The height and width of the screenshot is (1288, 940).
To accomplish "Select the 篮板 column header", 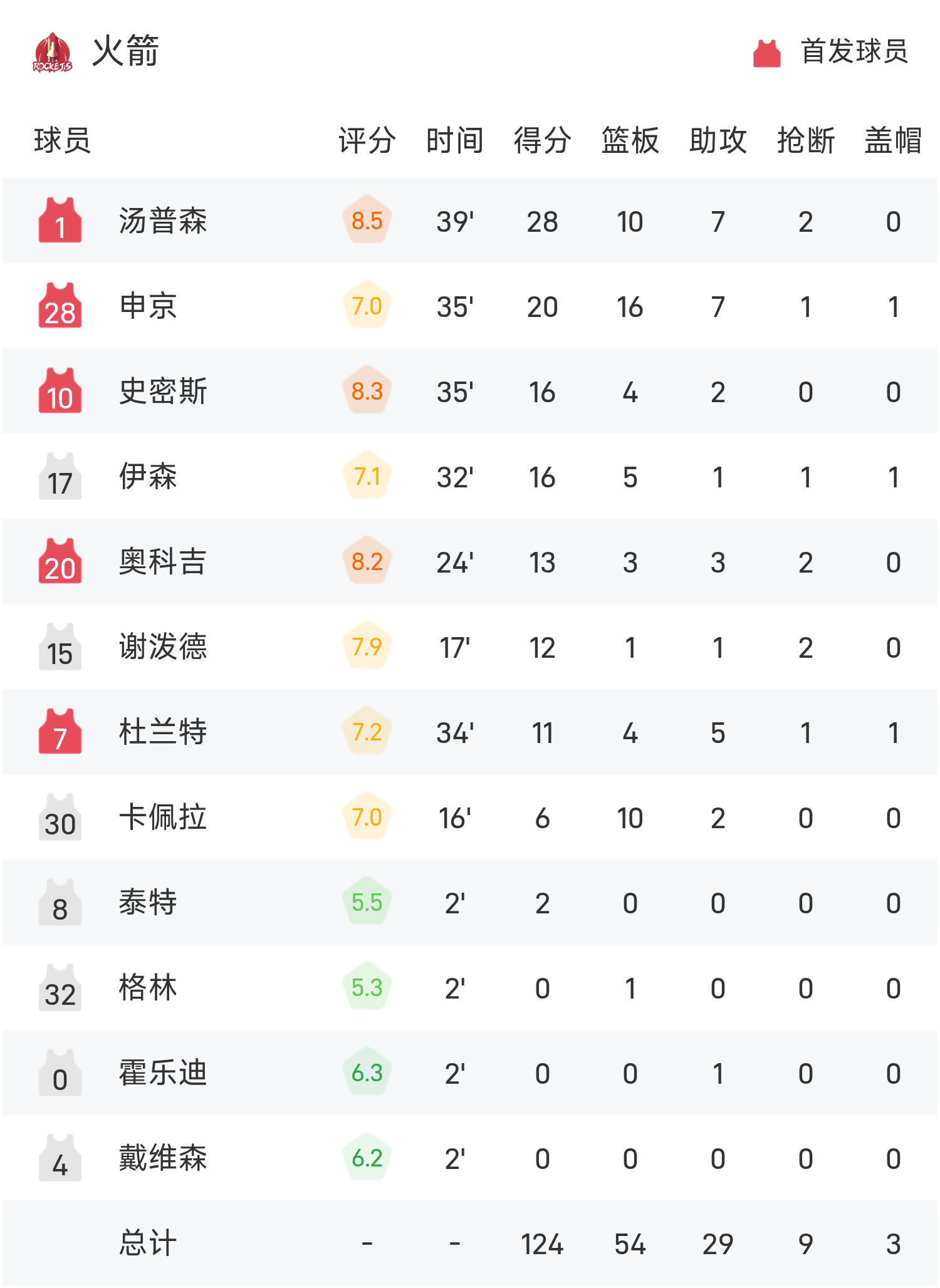I will pyautogui.click(x=630, y=140).
